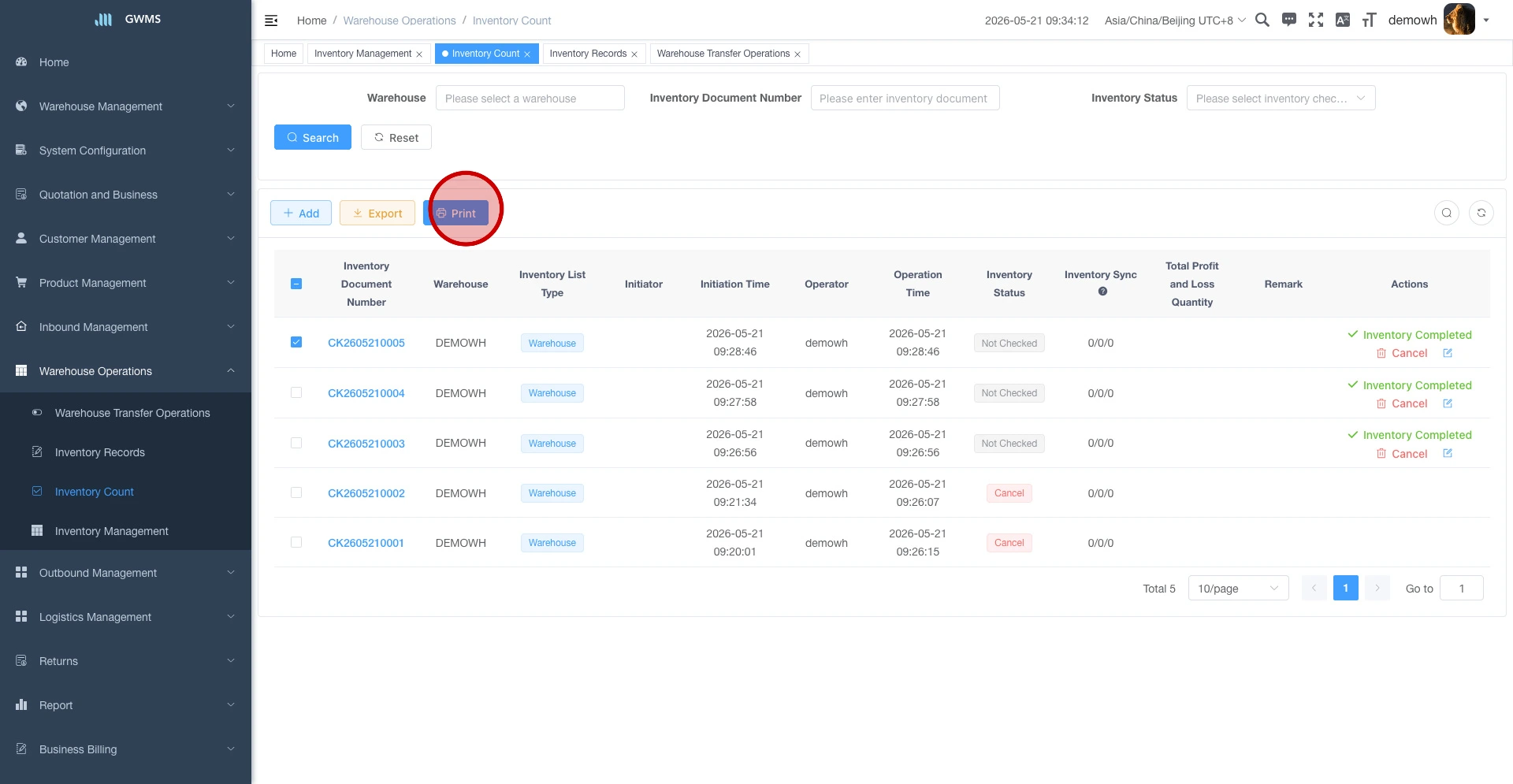Click the Reset button
Screen dimensions: 1513x784
[x=396, y=137]
